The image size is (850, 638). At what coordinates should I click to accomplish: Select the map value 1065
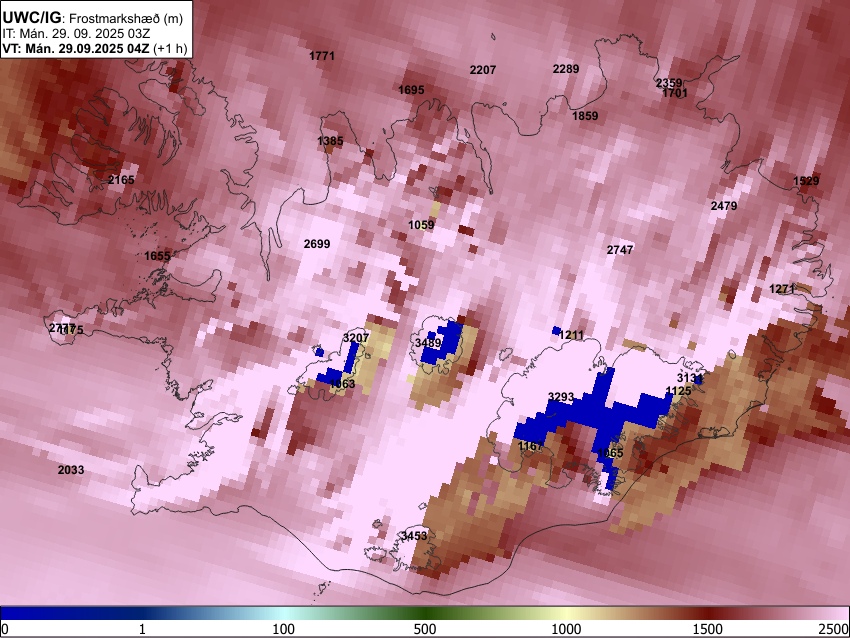pos(610,453)
